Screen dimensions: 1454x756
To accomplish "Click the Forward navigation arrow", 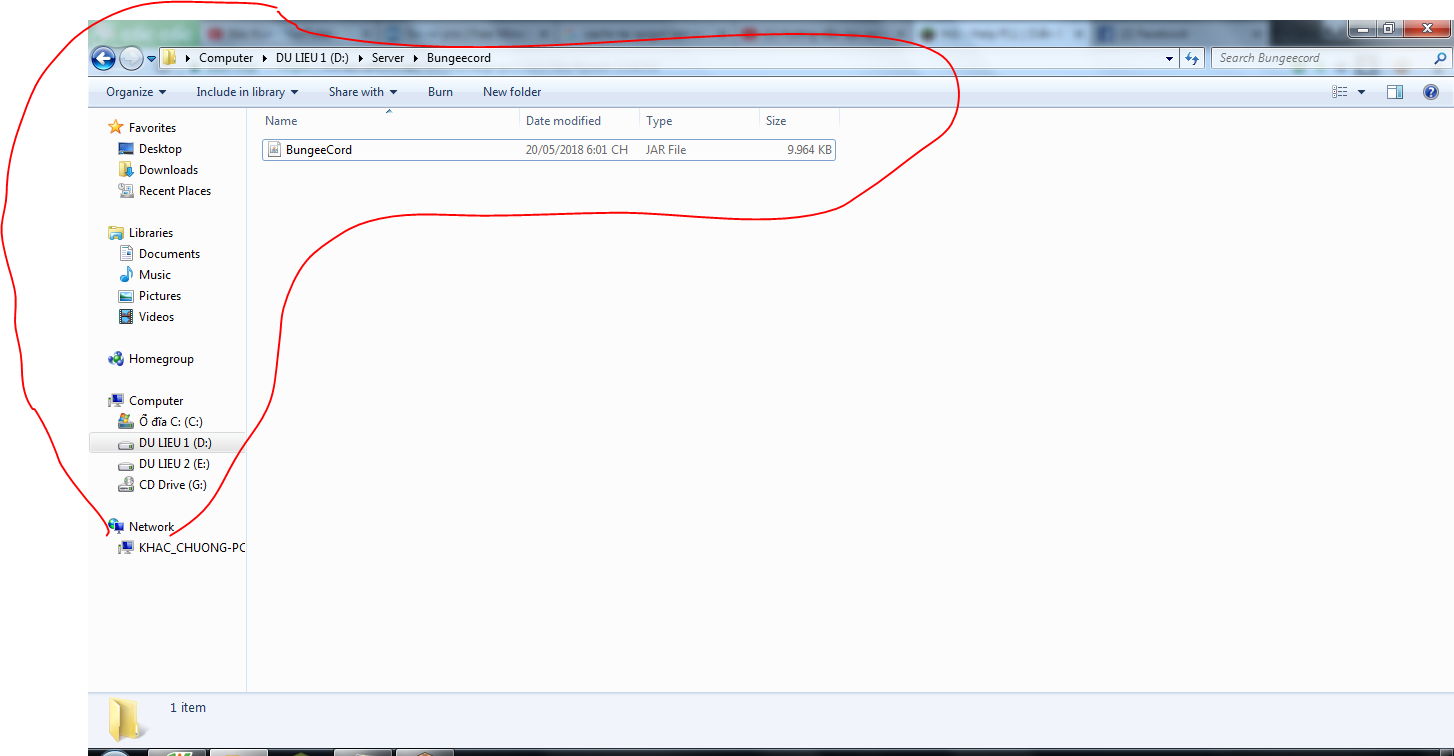I will [131, 58].
